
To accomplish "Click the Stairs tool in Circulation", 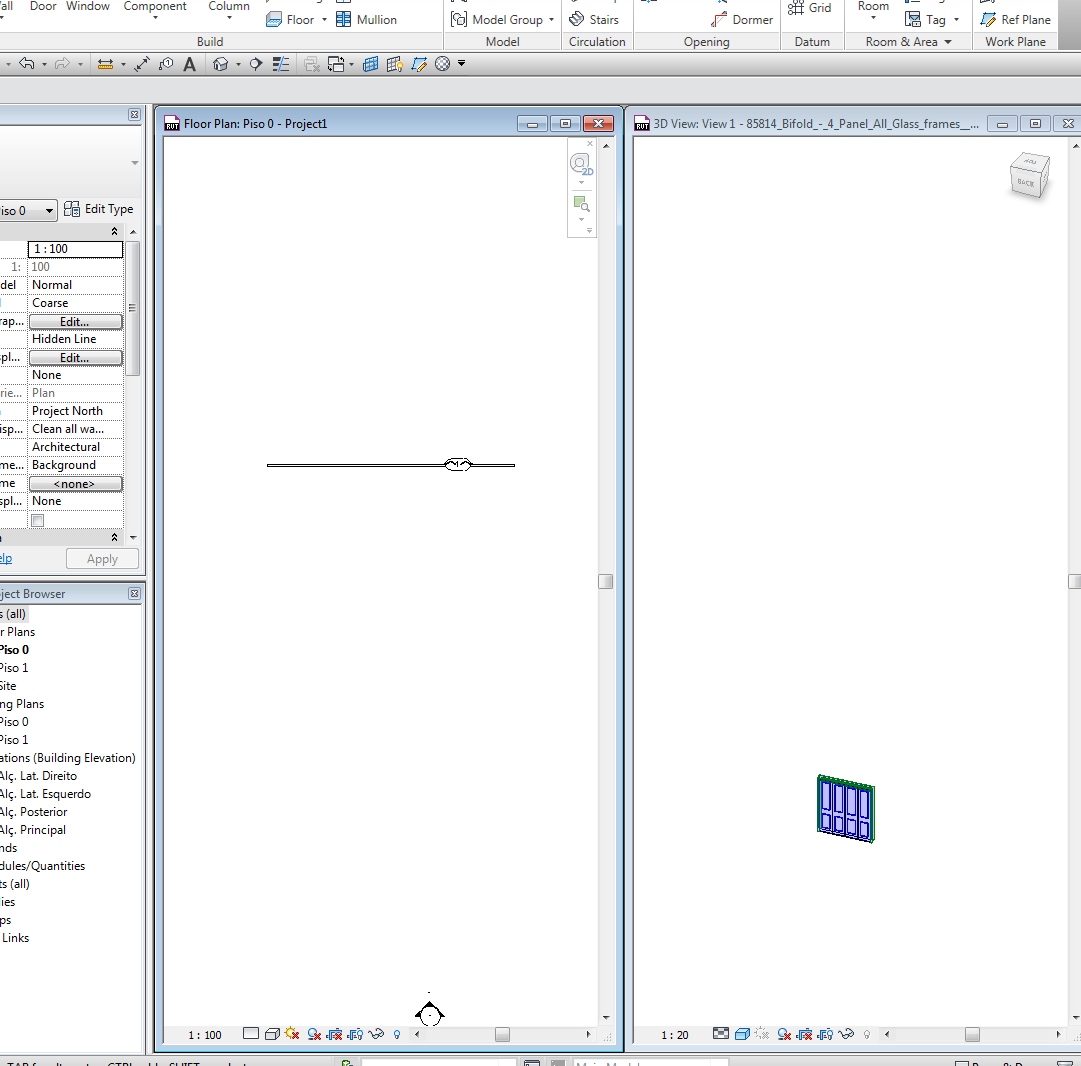I will (592, 19).
